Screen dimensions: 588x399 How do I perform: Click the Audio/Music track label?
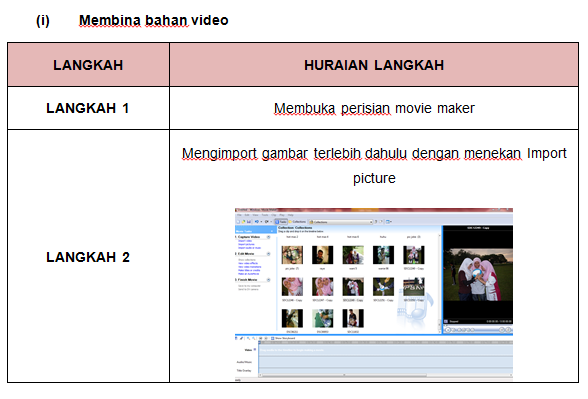click(244, 362)
